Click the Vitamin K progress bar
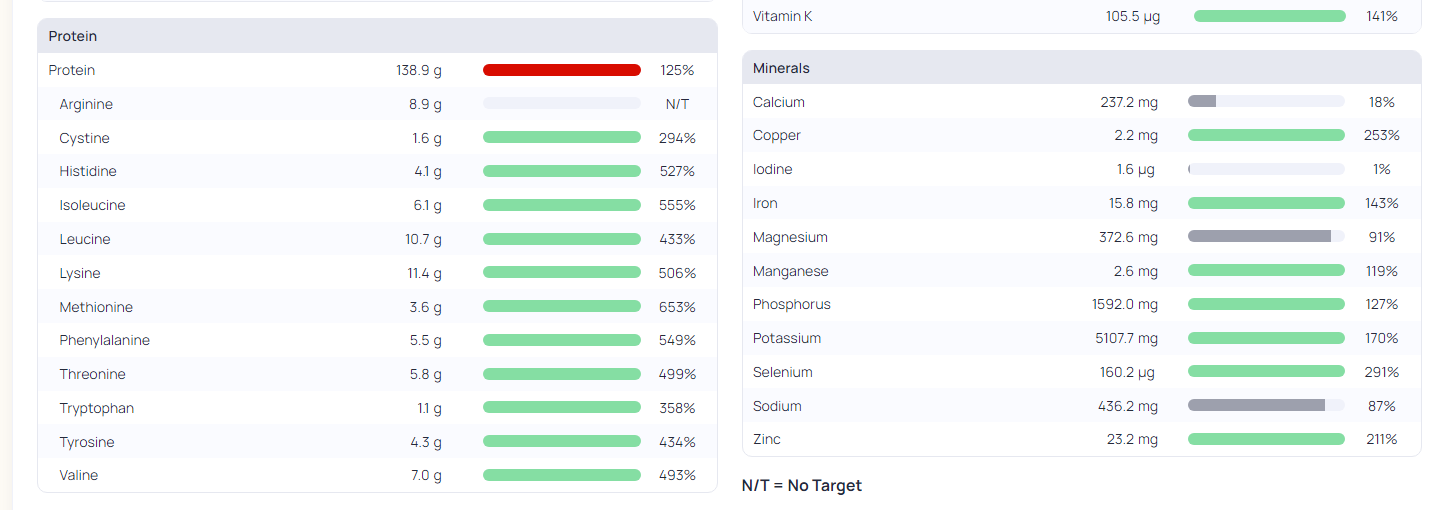The height and width of the screenshot is (510, 1439). pos(1270,16)
